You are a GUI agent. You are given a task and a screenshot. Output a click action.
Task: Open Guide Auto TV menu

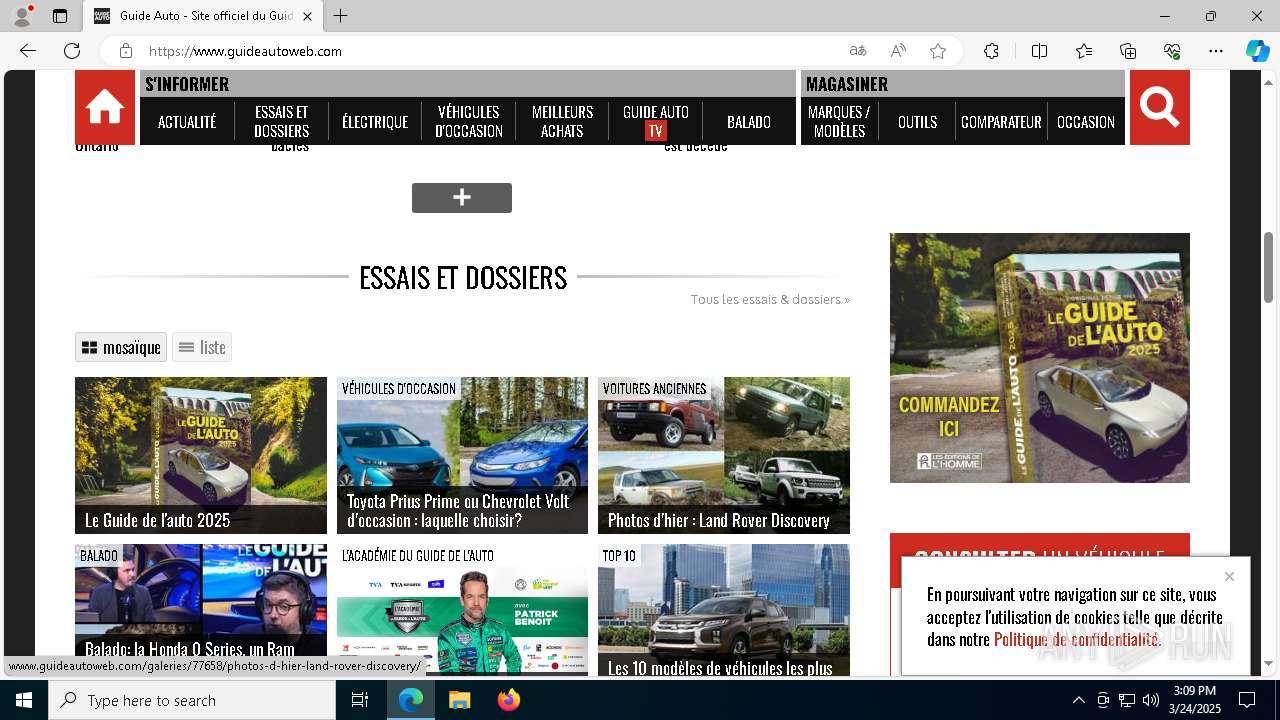(655, 122)
